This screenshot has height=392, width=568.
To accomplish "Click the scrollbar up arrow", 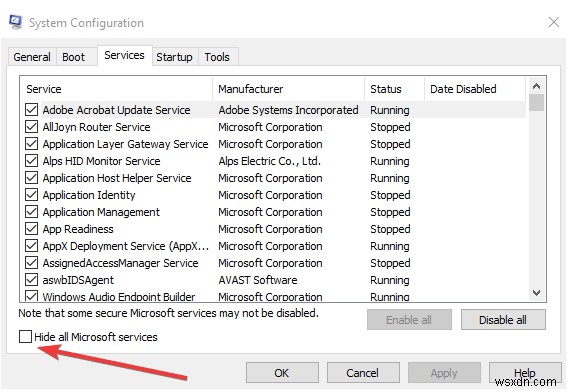I will point(536,86).
